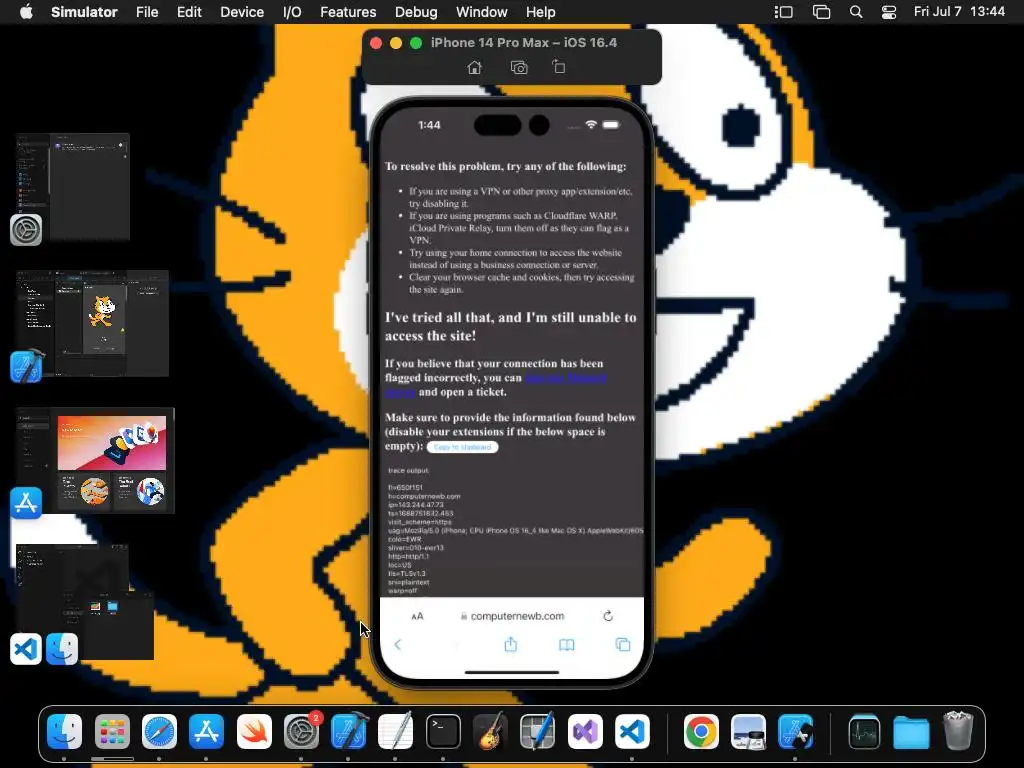Rotate the simulated device with the rotate icon
Viewport: 1024px width, 768px height.
(558, 67)
